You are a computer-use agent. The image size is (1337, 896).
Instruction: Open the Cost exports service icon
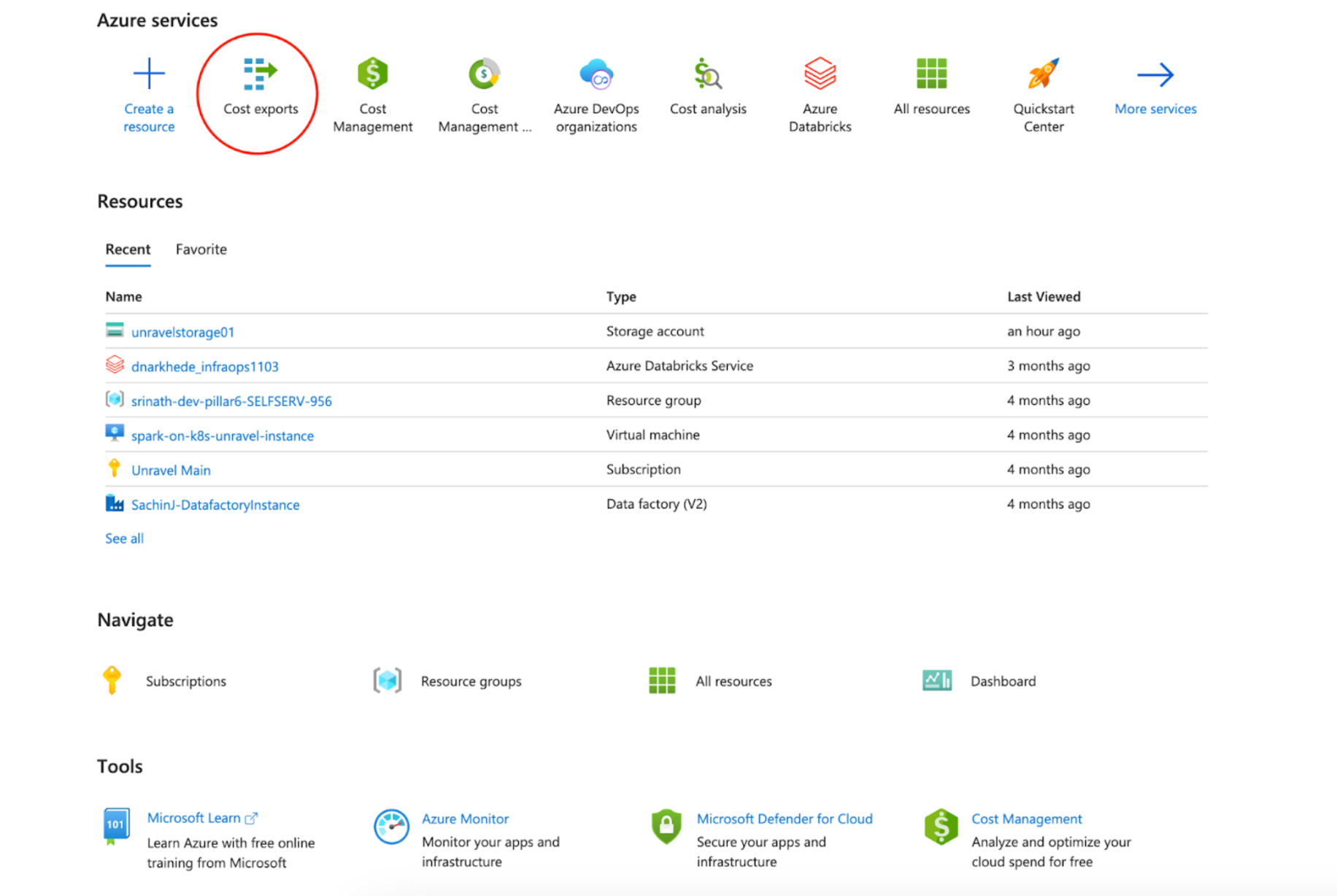(260, 75)
